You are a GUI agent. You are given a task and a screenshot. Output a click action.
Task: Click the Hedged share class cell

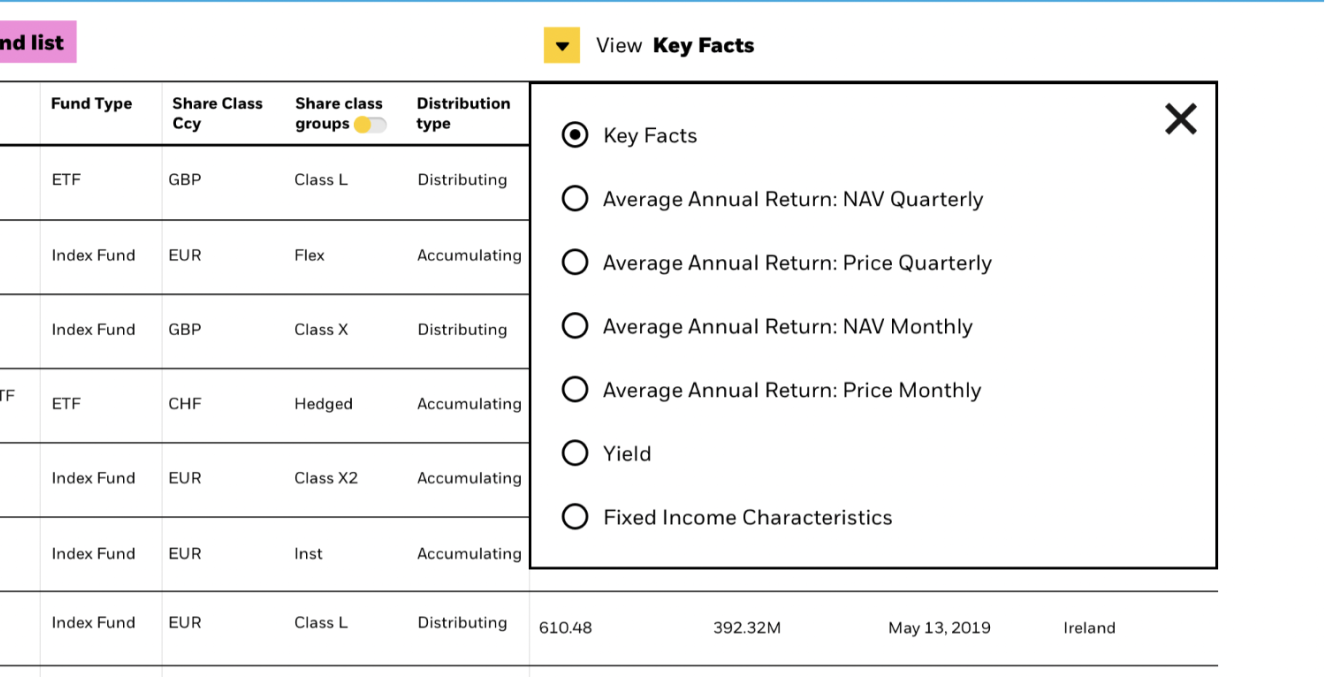click(323, 404)
